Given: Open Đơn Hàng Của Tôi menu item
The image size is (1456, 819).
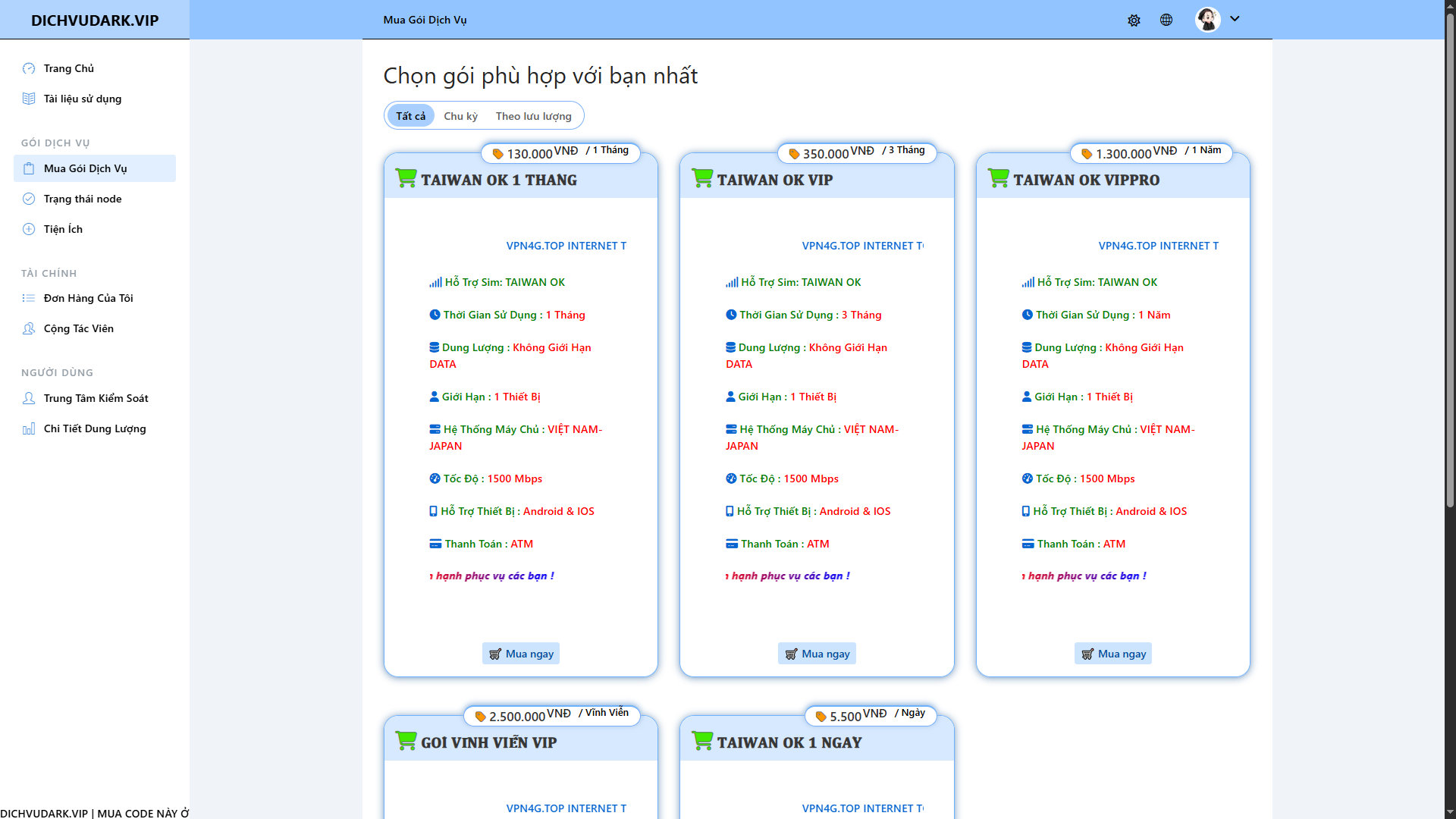Looking at the screenshot, I should pos(88,298).
